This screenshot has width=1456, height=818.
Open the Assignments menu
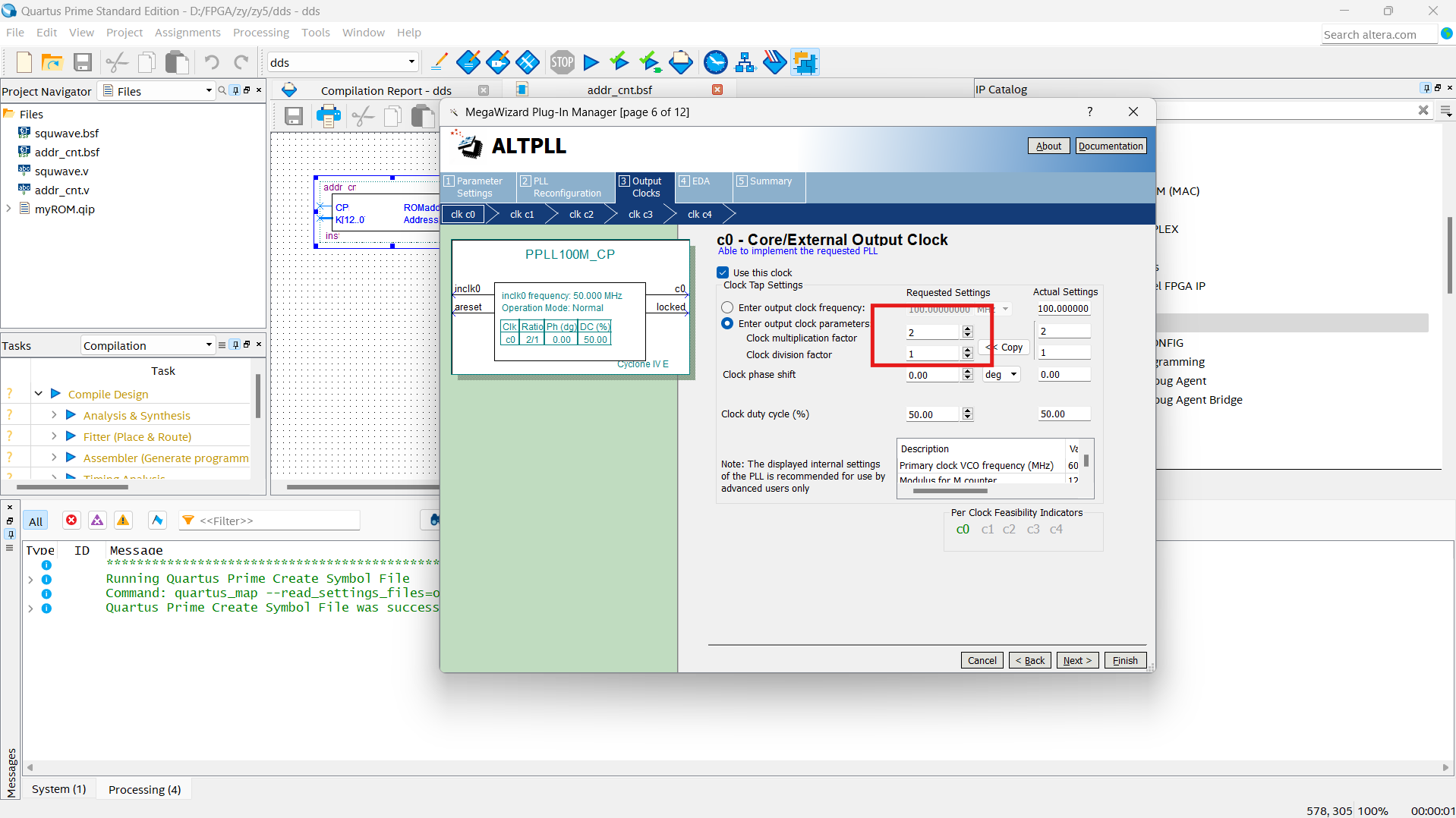[x=188, y=33]
